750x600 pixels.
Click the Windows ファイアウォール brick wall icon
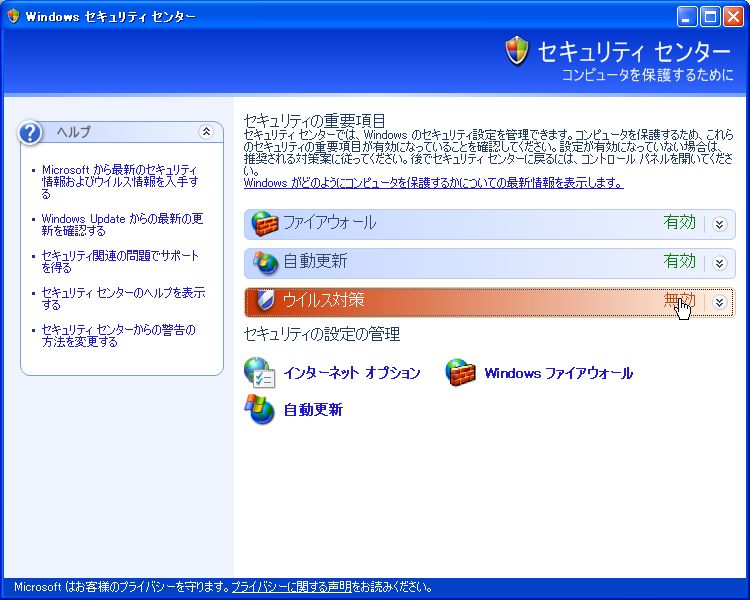point(460,372)
